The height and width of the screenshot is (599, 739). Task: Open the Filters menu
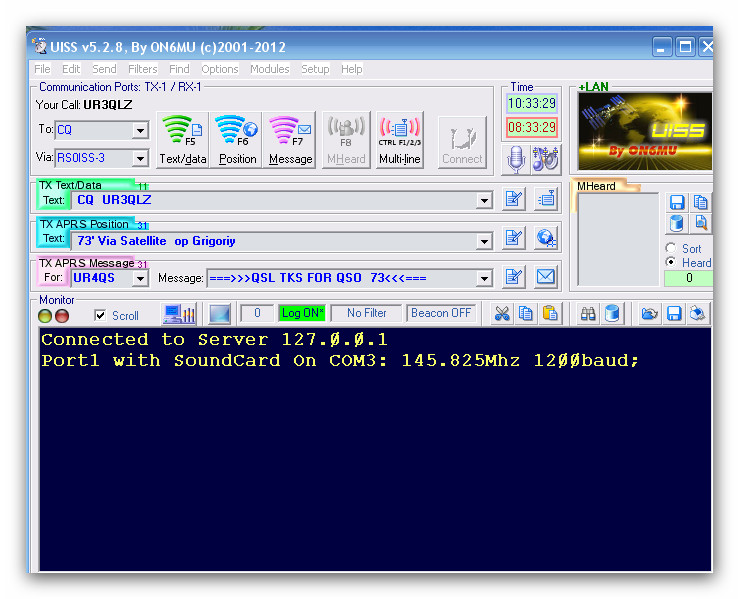(143, 69)
